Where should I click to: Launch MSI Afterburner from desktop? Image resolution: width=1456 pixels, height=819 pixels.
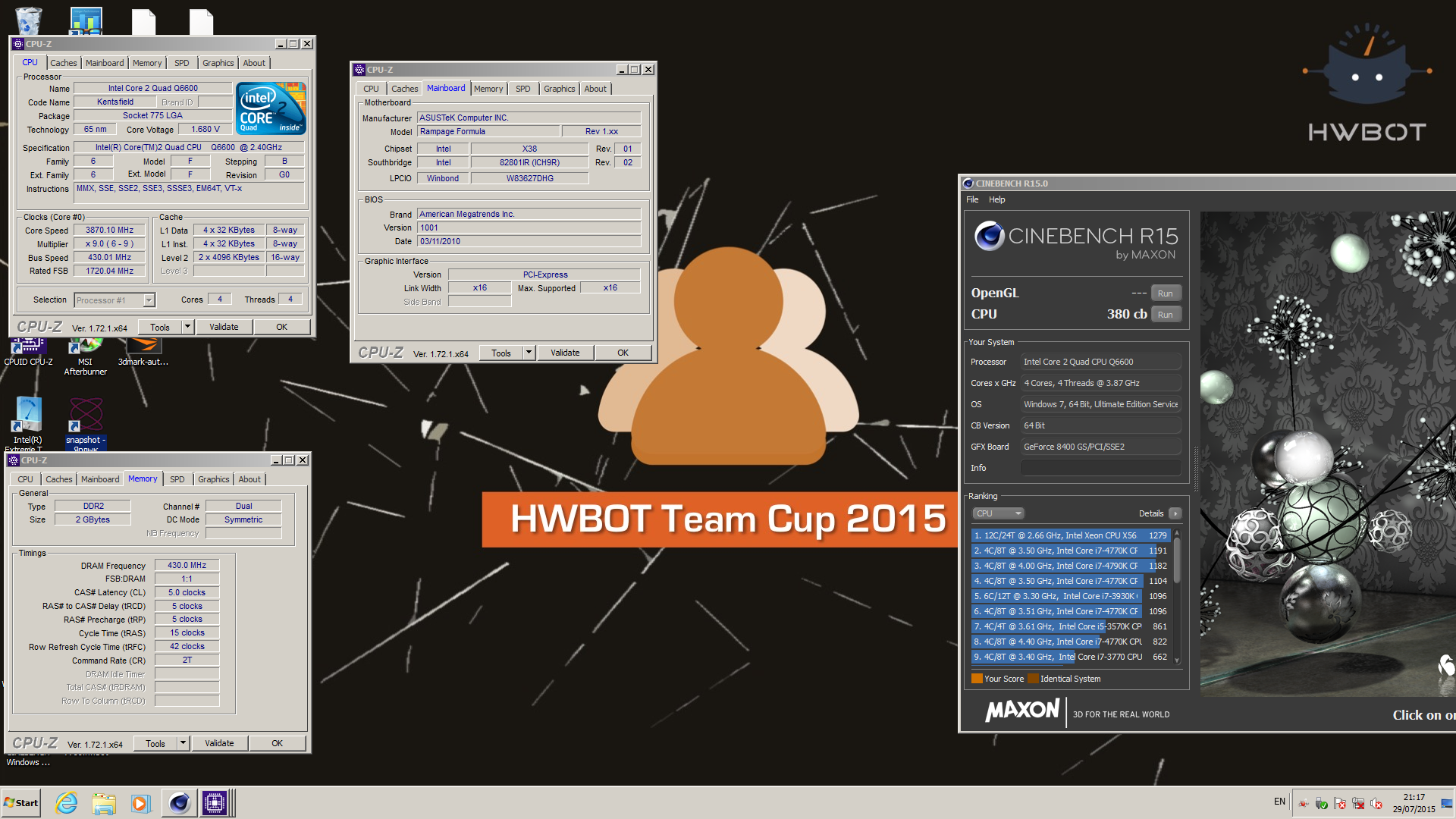tap(85, 357)
